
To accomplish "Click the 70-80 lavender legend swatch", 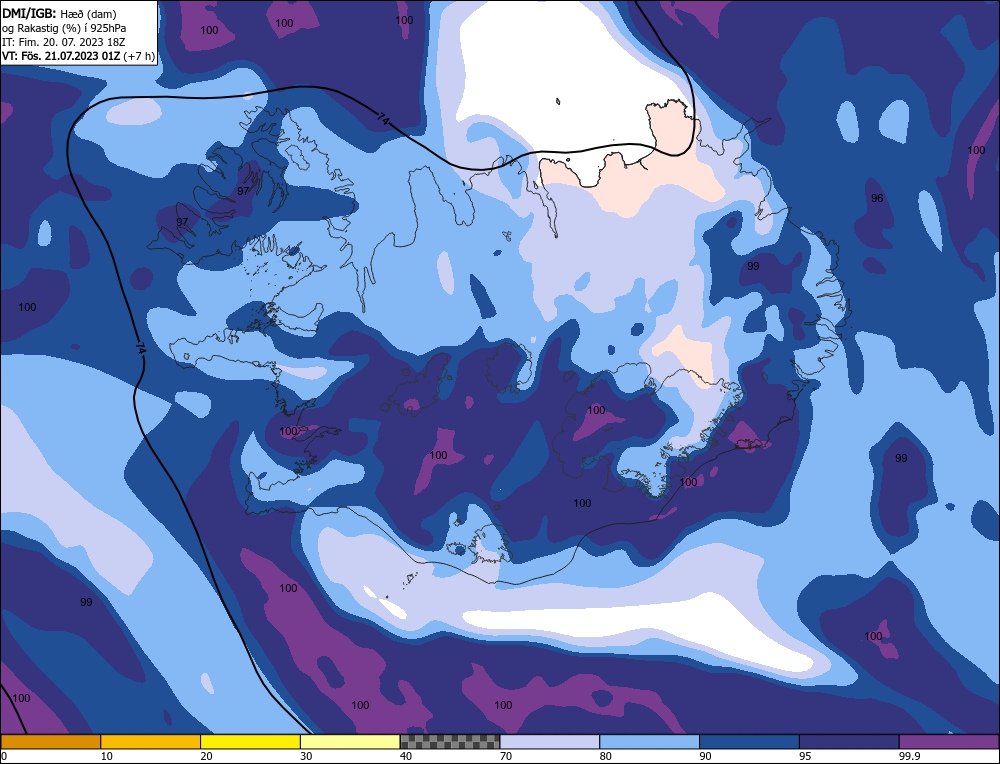I will click(x=550, y=741).
